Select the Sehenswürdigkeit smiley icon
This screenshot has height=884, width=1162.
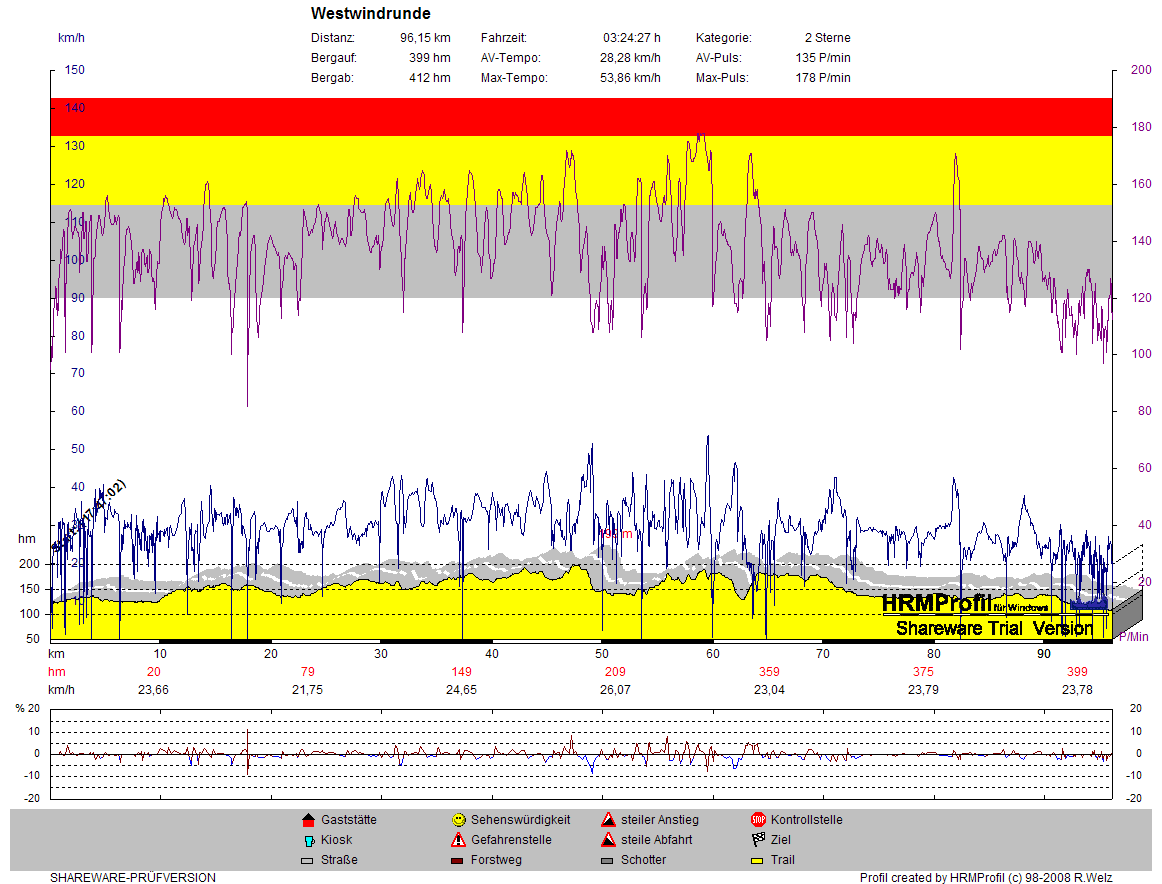tap(458, 820)
